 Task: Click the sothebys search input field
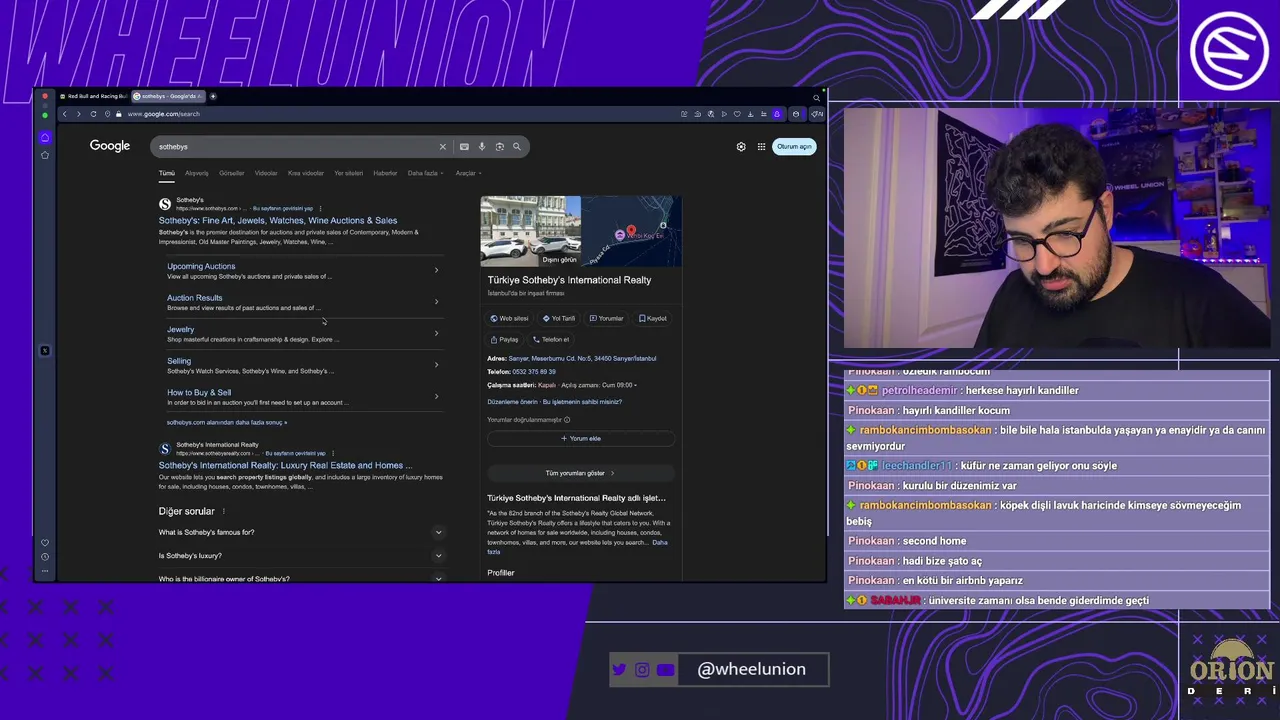(x=295, y=147)
